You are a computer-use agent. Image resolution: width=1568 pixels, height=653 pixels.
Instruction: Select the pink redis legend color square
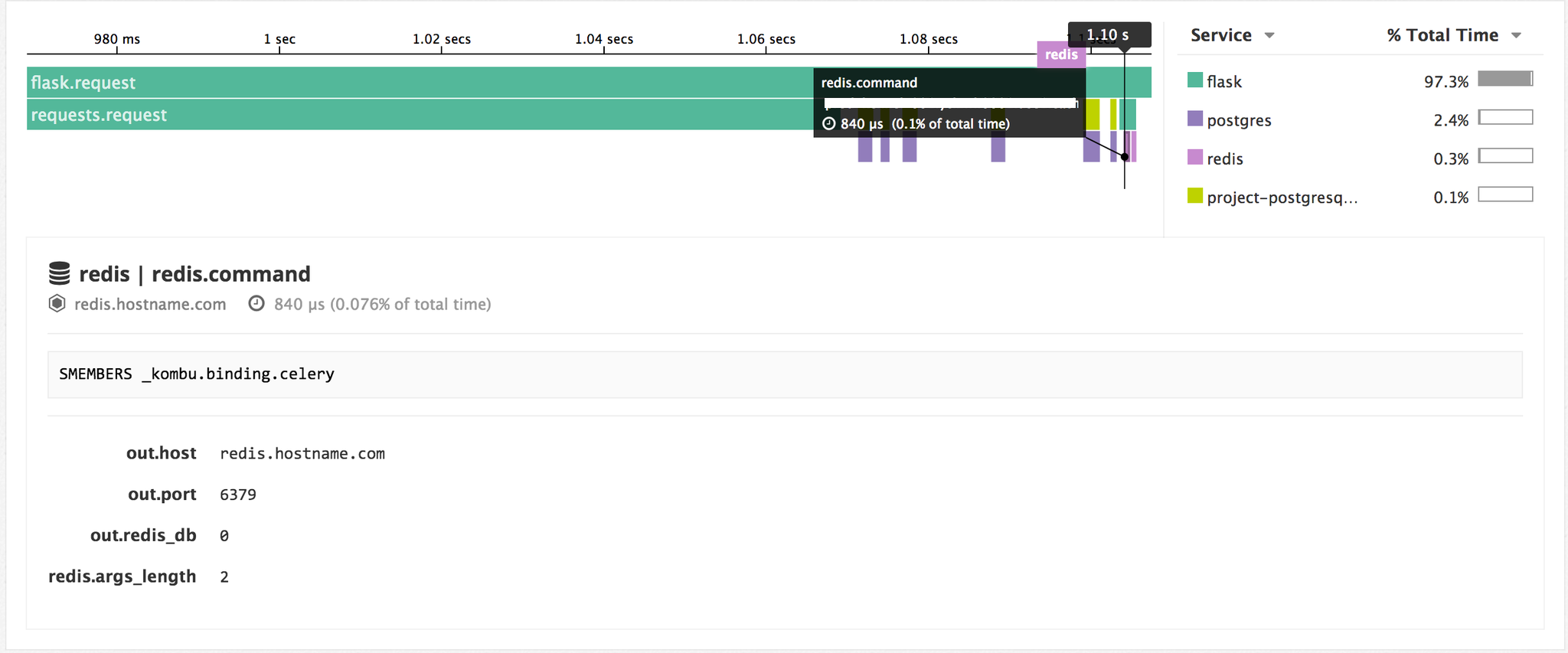coord(1194,157)
